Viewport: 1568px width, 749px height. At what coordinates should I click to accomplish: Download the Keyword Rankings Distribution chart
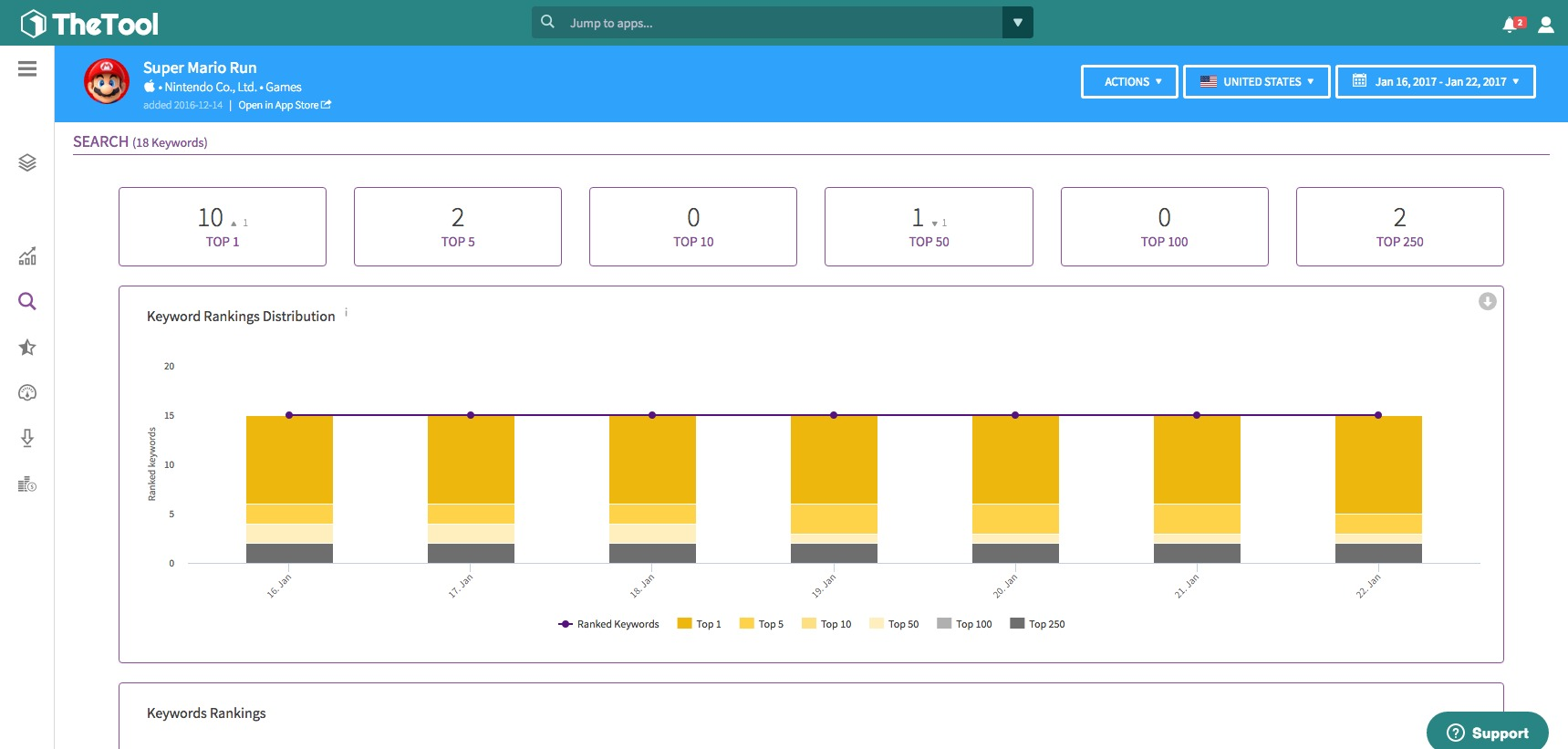pos(1487,301)
